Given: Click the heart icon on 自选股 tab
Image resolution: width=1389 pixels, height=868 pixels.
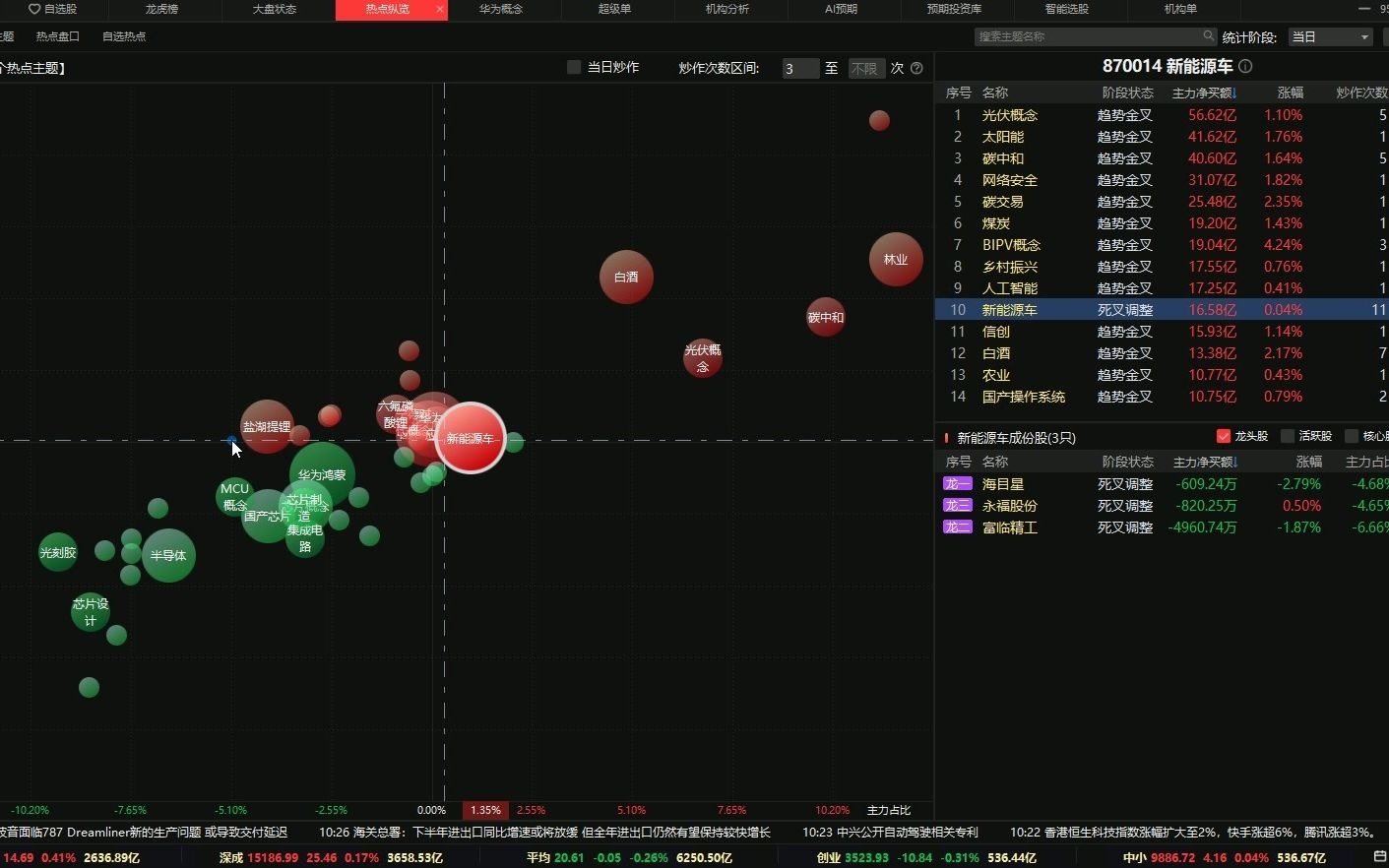Looking at the screenshot, I should click(34, 9).
